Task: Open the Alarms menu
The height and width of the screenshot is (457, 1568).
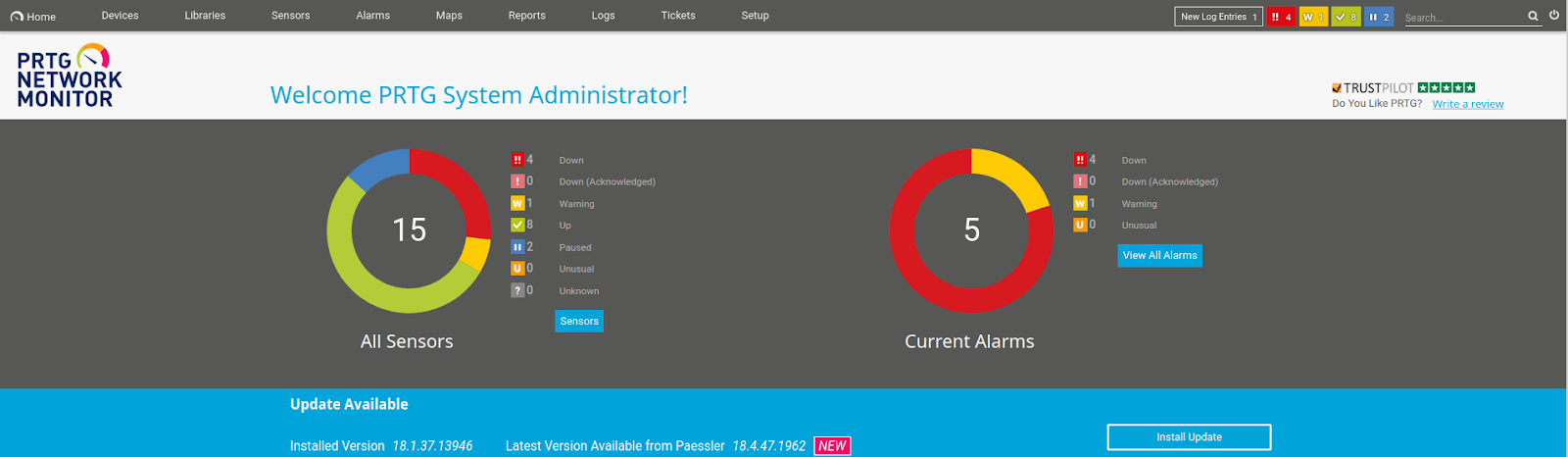Action: click(372, 16)
